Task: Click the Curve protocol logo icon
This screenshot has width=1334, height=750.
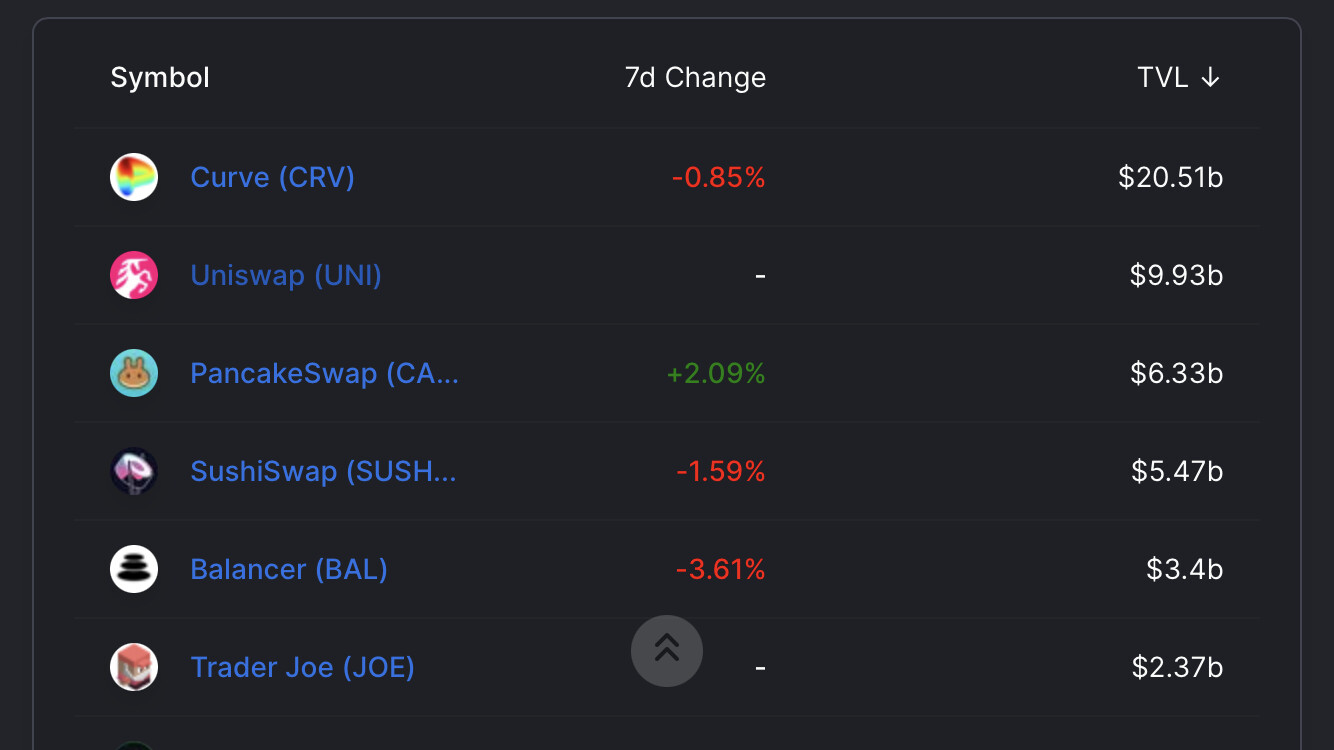Action: pos(134,177)
